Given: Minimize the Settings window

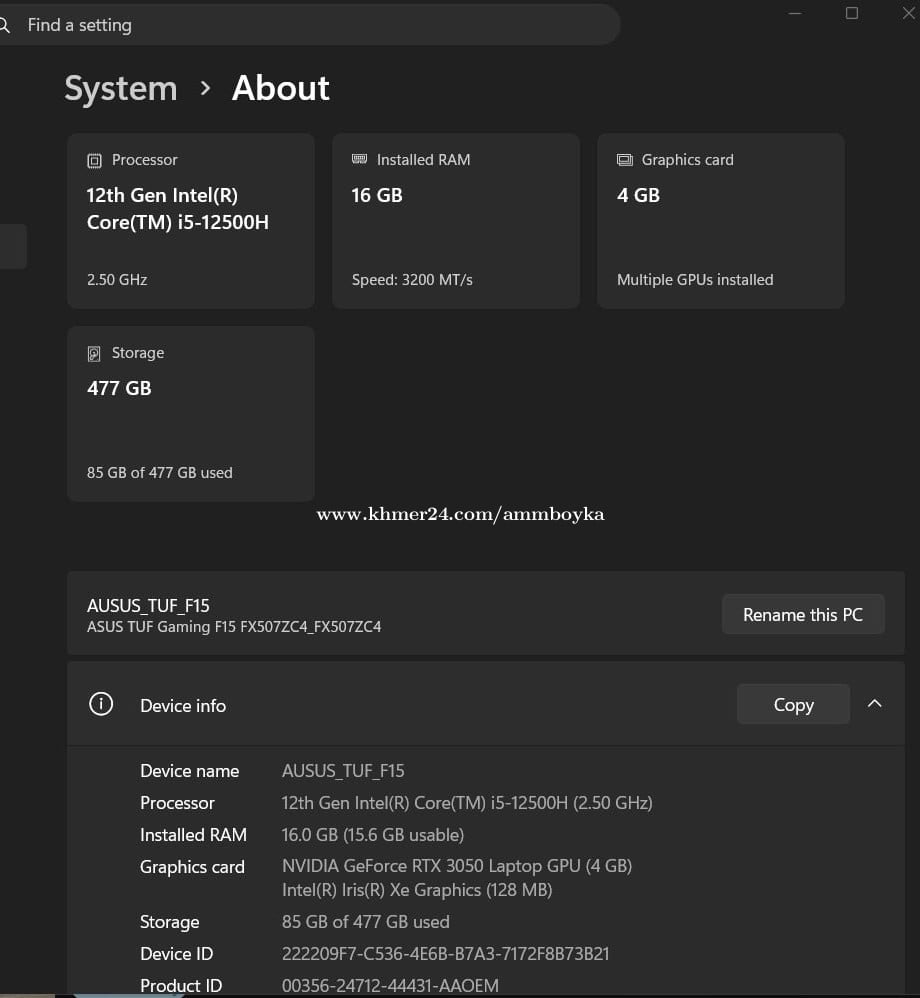Looking at the screenshot, I should [x=795, y=13].
